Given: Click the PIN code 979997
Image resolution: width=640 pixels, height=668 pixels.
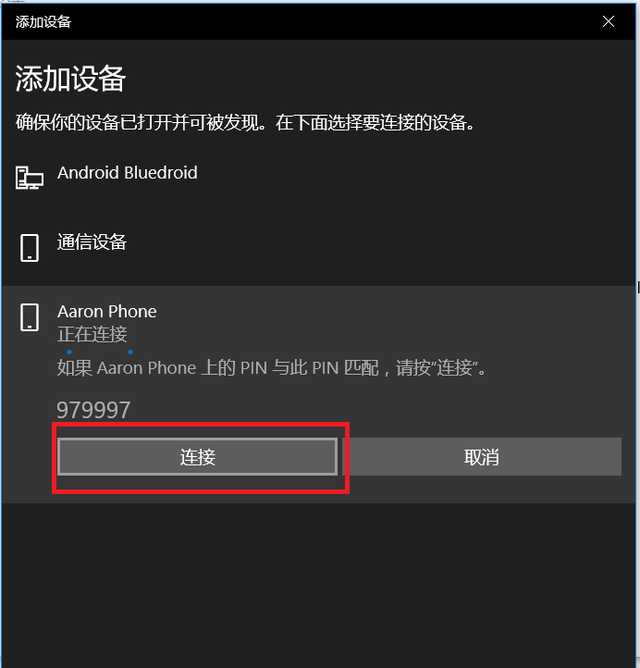Looking at the screenshot, I should (x=93, y=410).
